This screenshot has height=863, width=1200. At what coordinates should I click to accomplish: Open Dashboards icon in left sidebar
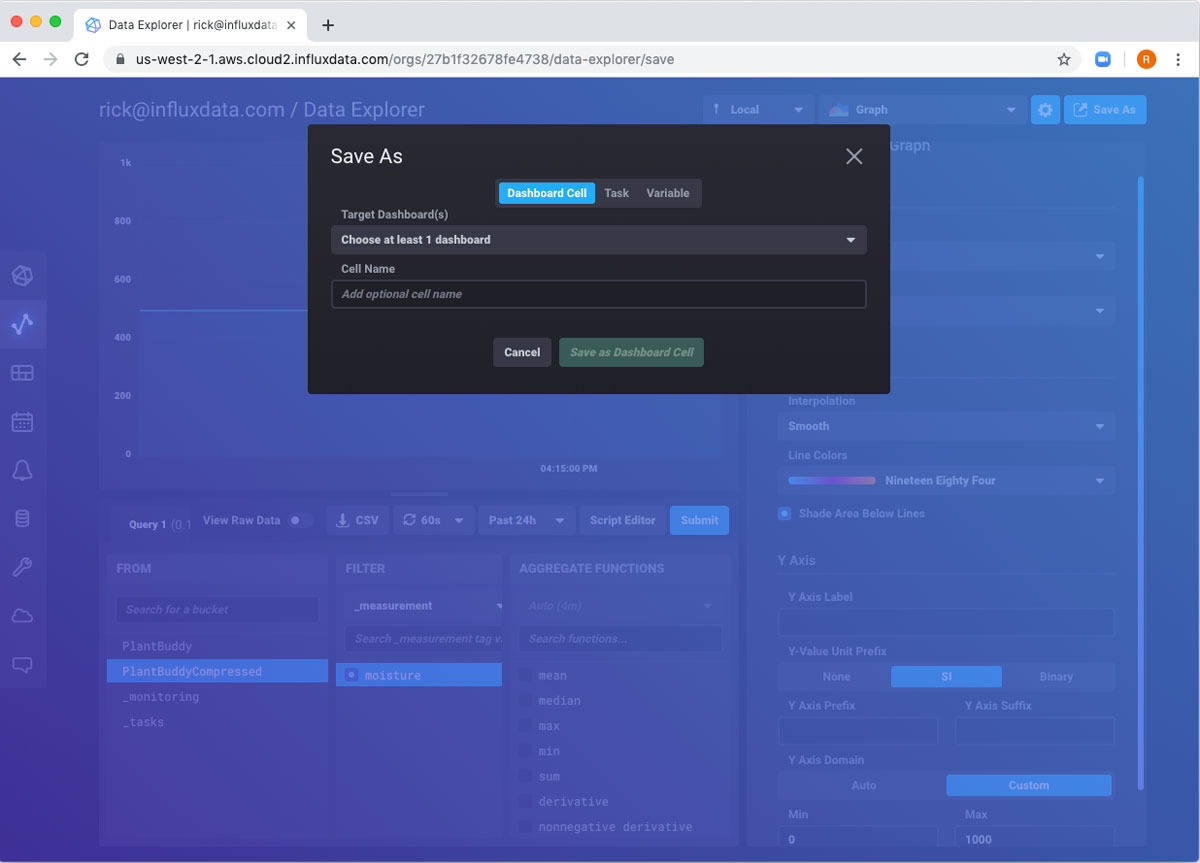pos(22,373)
